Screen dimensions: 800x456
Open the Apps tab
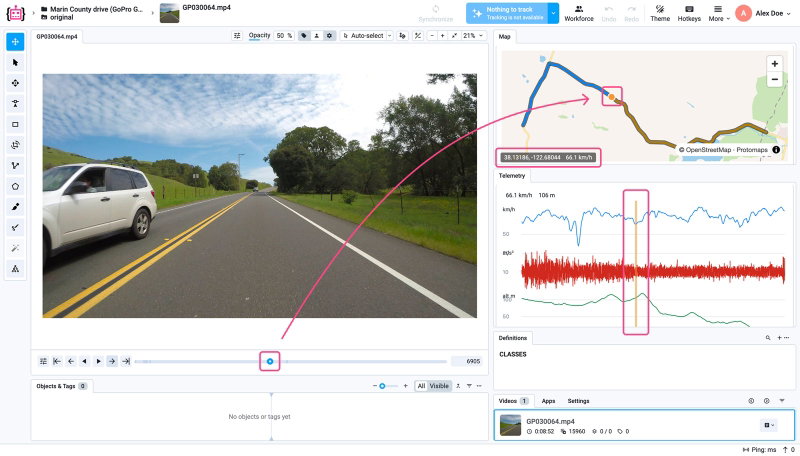548,401
